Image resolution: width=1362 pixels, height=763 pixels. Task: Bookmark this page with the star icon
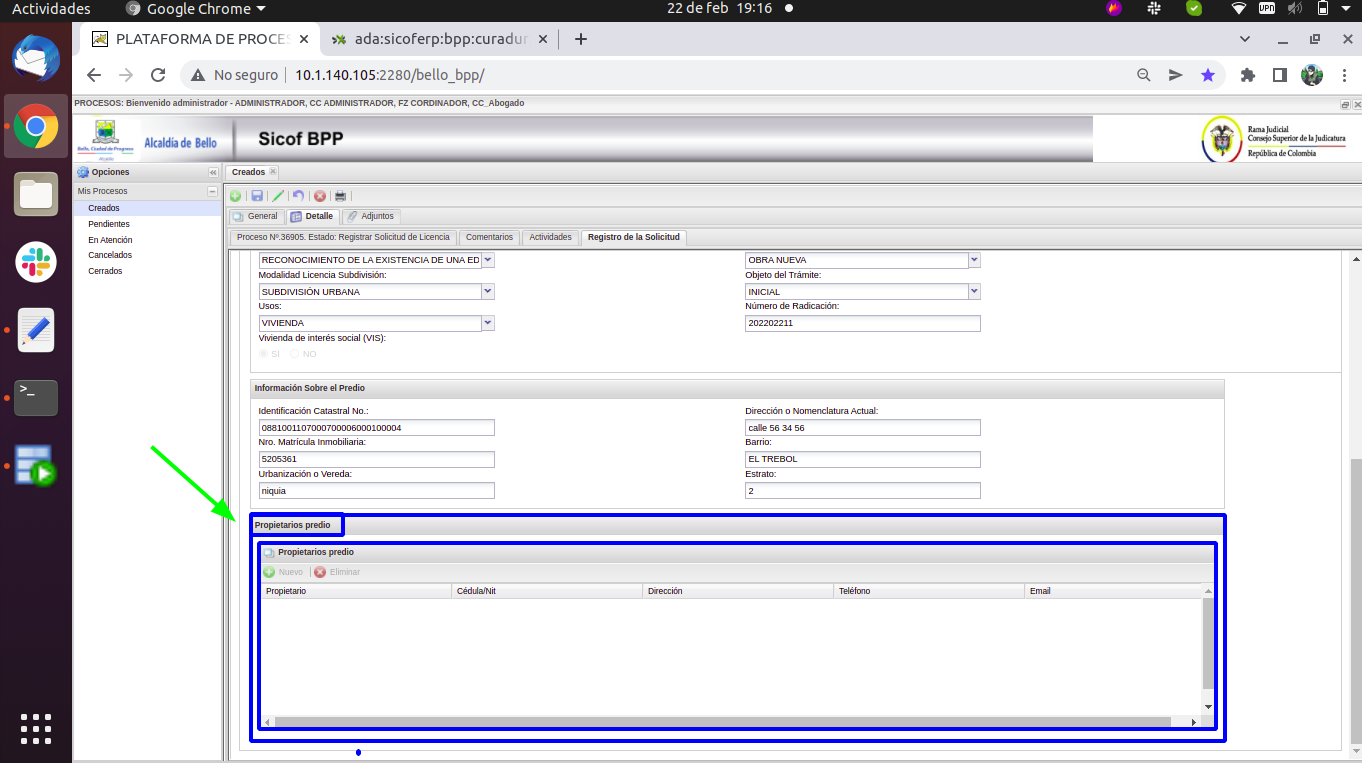tap(1208, 75)
